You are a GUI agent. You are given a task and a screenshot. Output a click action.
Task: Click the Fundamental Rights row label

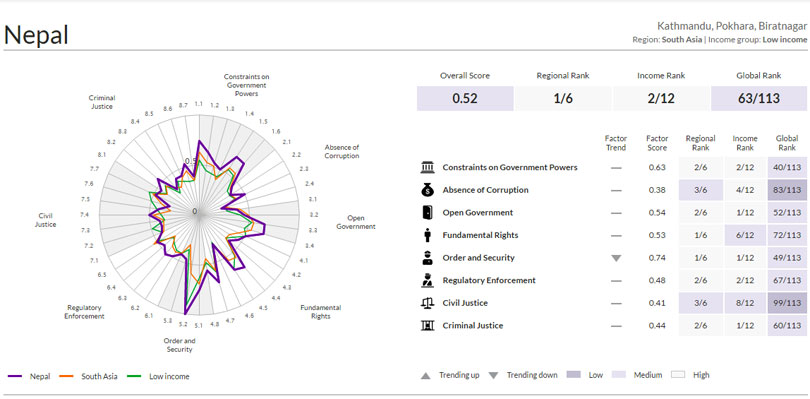480,235
